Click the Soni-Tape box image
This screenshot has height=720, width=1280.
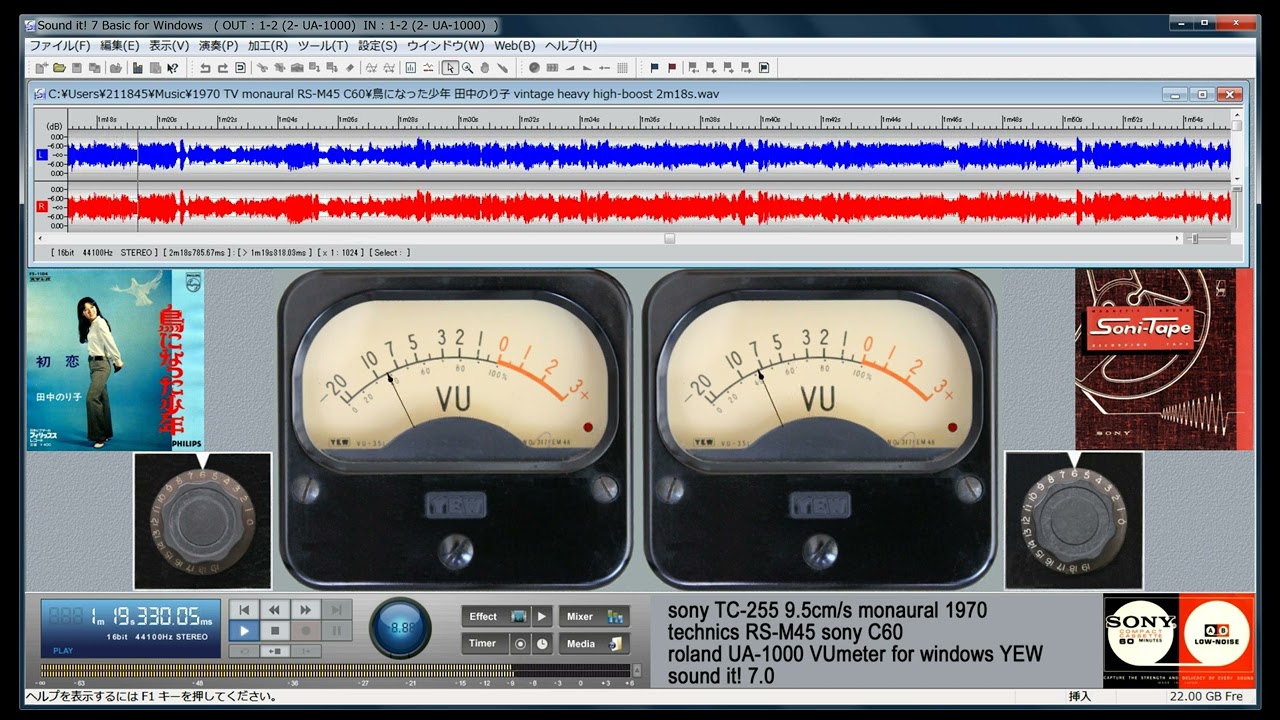(1164, 359)
